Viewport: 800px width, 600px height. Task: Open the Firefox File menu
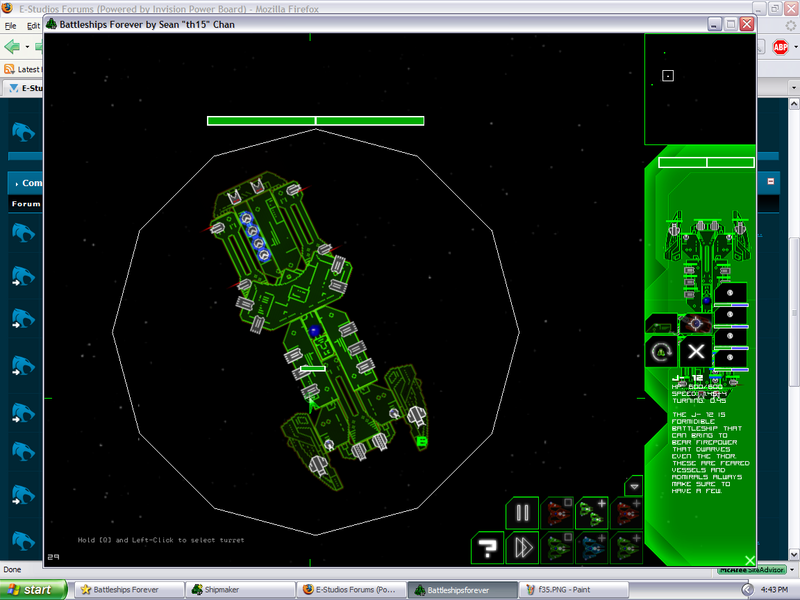[10, 26]
